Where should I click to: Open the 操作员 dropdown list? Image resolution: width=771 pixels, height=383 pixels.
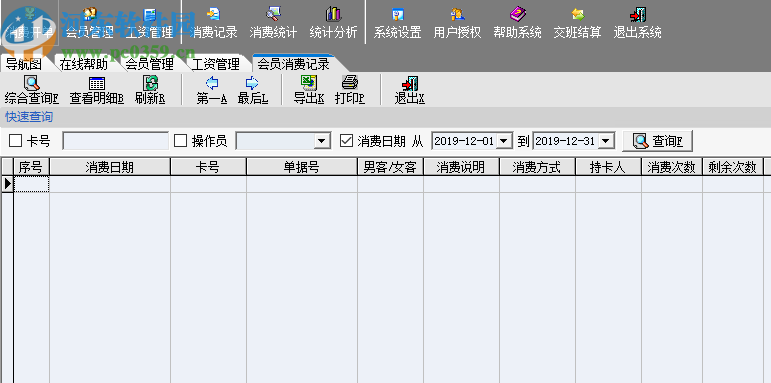tap(322, 141)
